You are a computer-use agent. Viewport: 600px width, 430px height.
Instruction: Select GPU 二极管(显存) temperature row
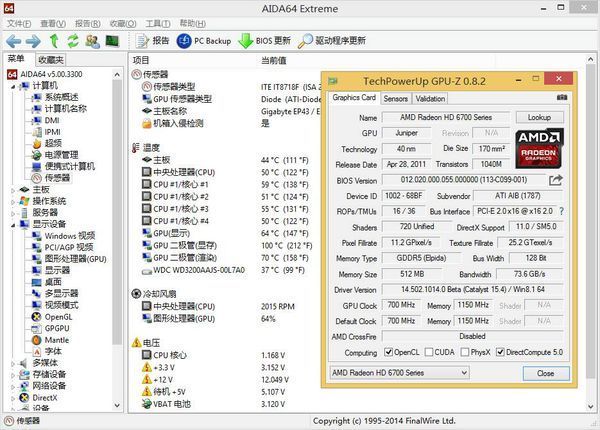tap(227, 246)
